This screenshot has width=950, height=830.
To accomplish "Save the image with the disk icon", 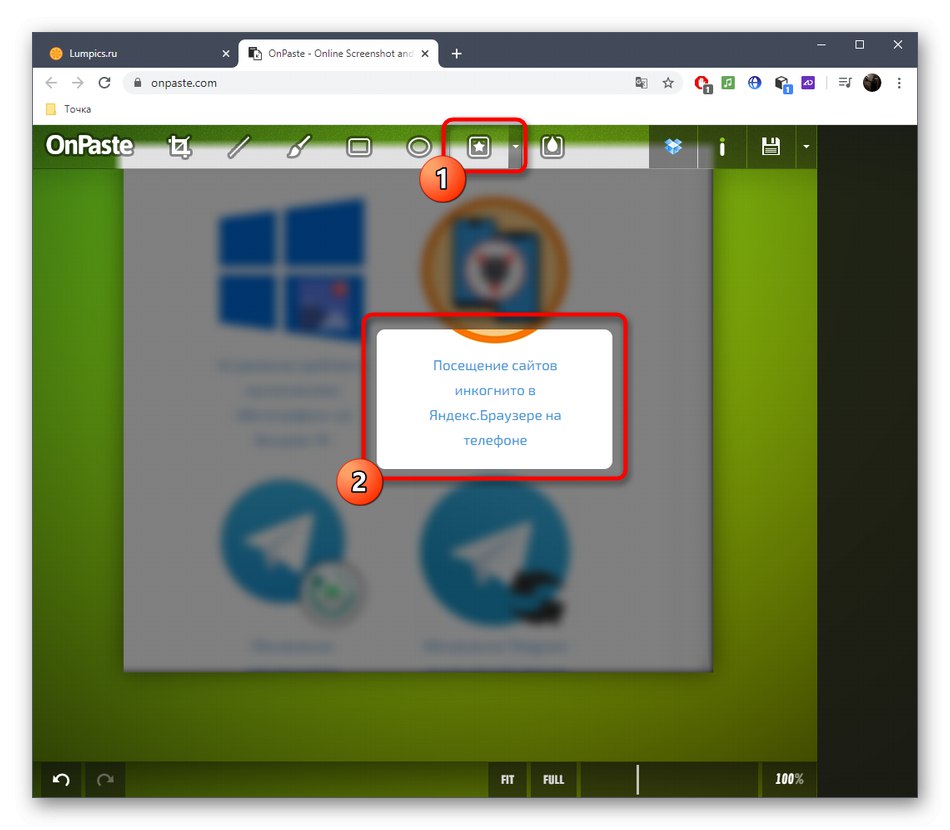I will (770, 146).
